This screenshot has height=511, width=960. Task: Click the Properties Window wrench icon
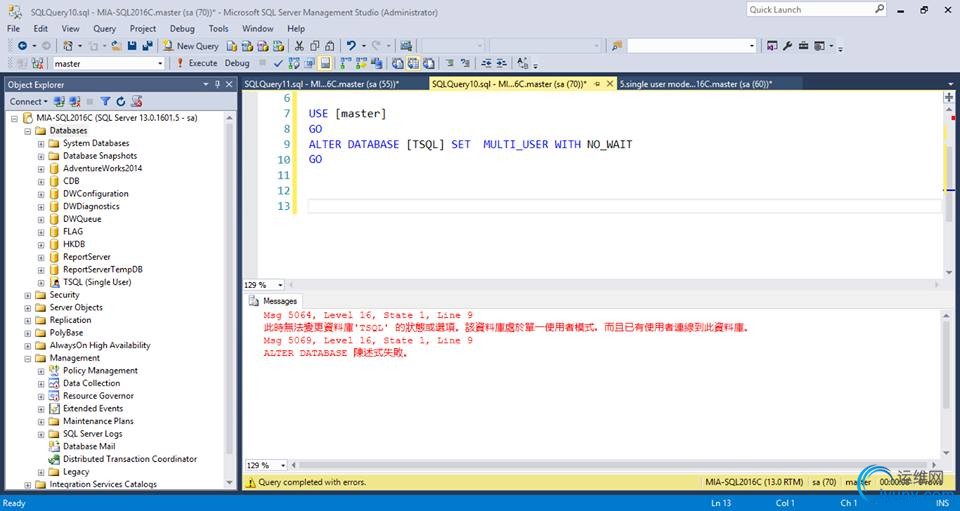tap(788, 46)
